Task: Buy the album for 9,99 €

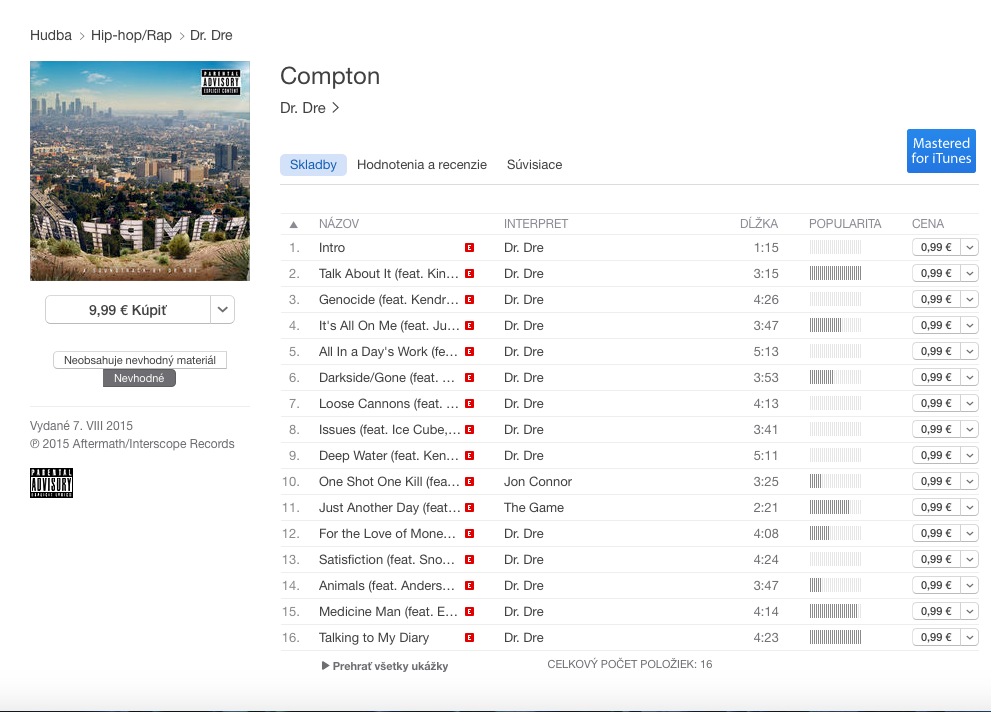Action: click(128, 310)
